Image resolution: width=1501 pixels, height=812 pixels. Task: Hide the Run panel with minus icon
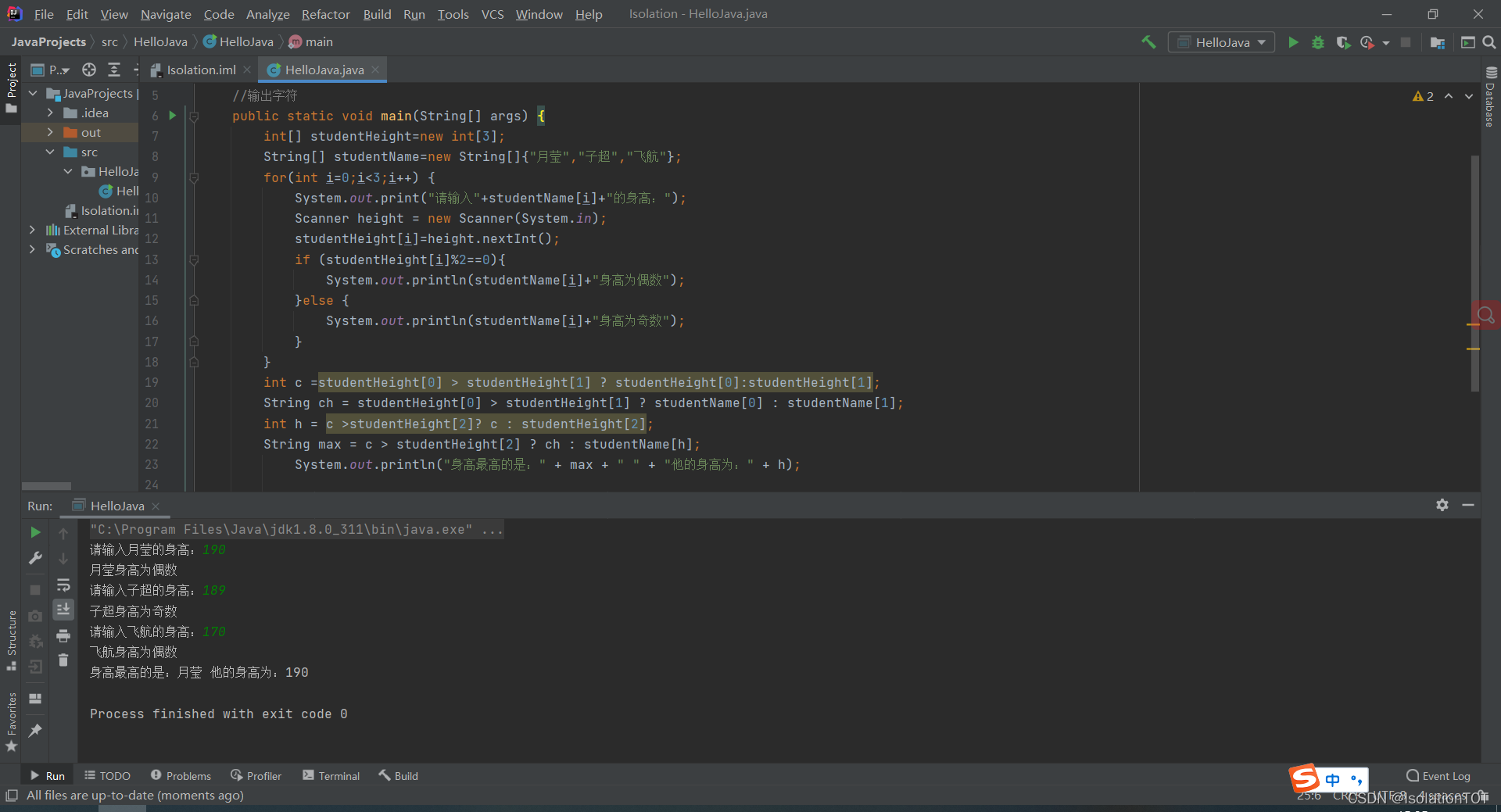(1468, 505)
